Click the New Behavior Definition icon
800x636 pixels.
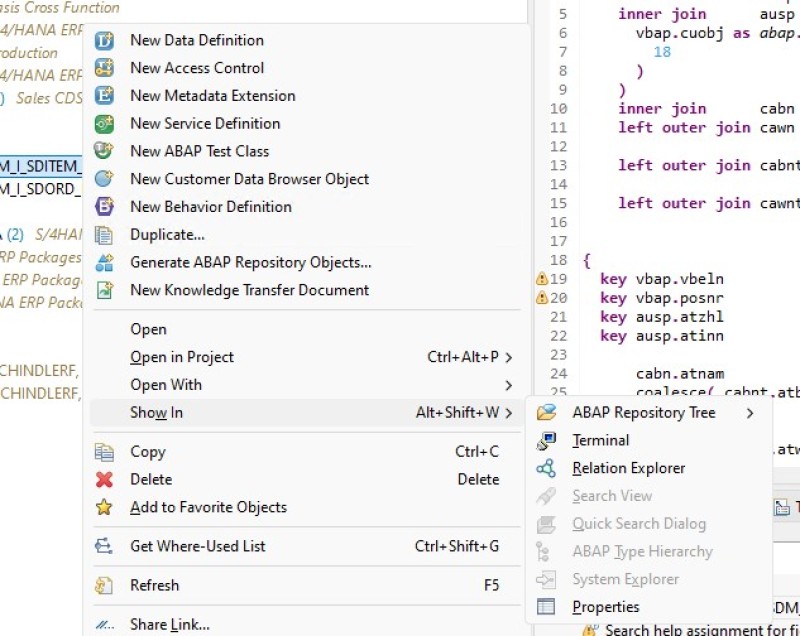(x=104, y=207)
